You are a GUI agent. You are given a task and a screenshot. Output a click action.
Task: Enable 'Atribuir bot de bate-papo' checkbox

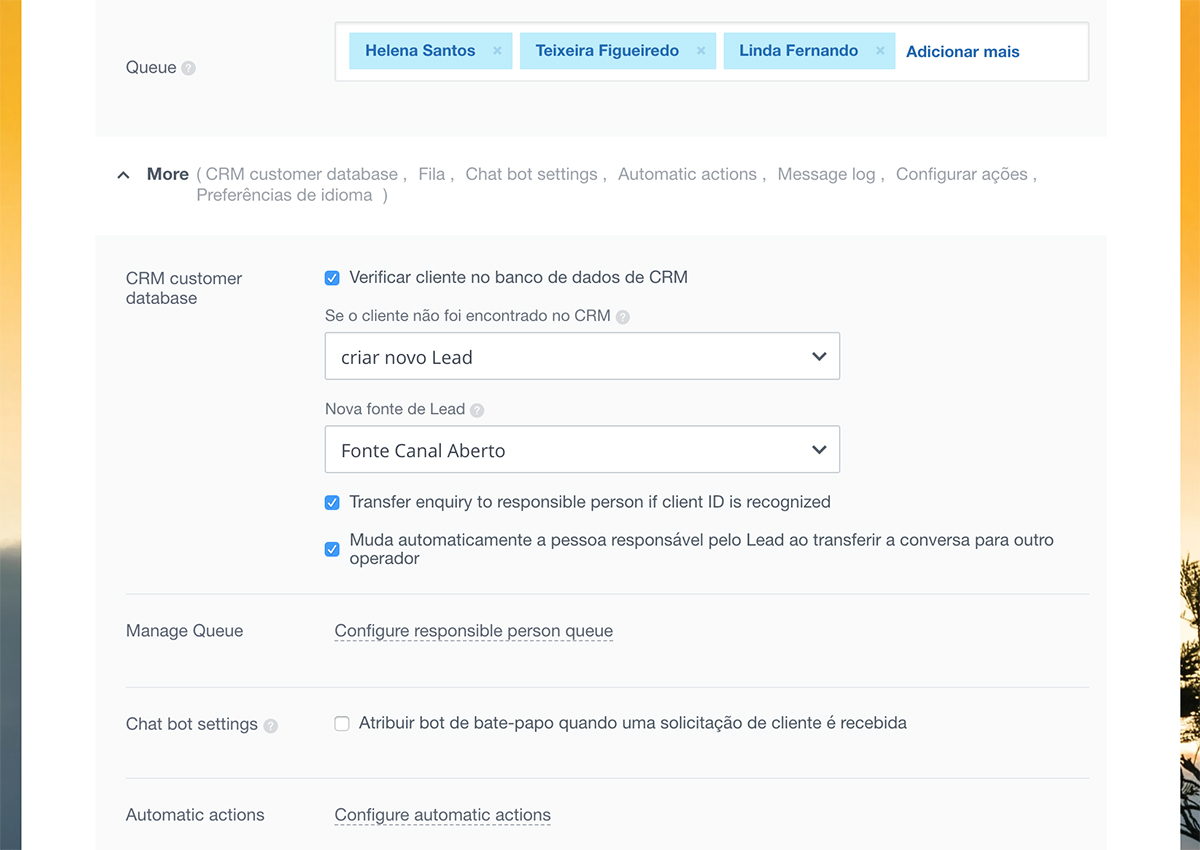coord(342,723)
